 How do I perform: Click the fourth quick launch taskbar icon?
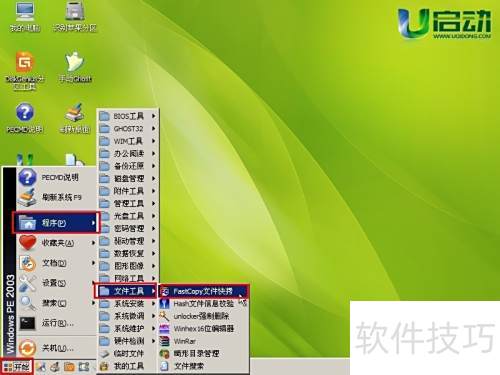[x=84, y=367]
